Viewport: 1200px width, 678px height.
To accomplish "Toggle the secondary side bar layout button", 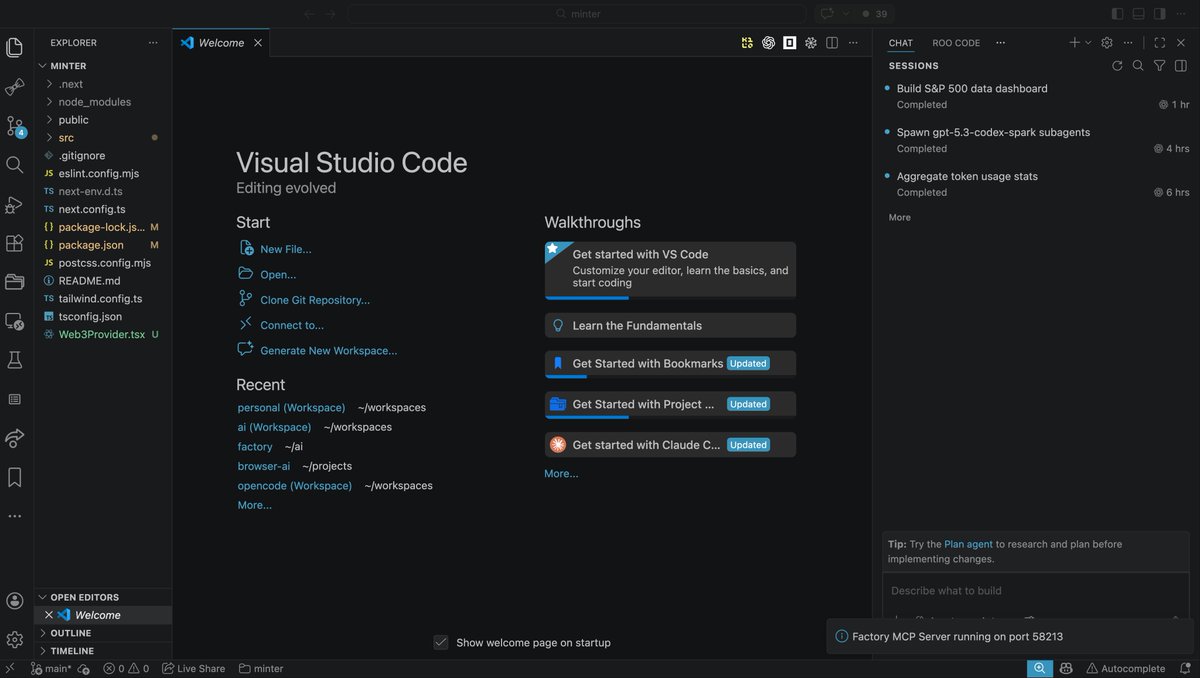I will [x=1160, y=14].
